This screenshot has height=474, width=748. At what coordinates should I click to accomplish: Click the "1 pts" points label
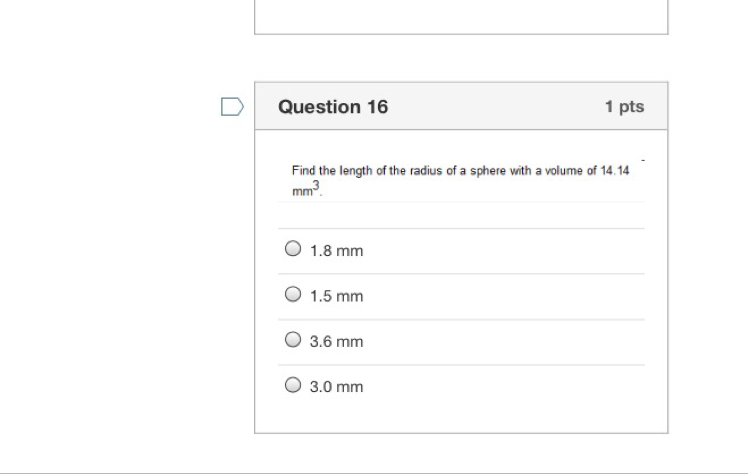coord(624,107)
